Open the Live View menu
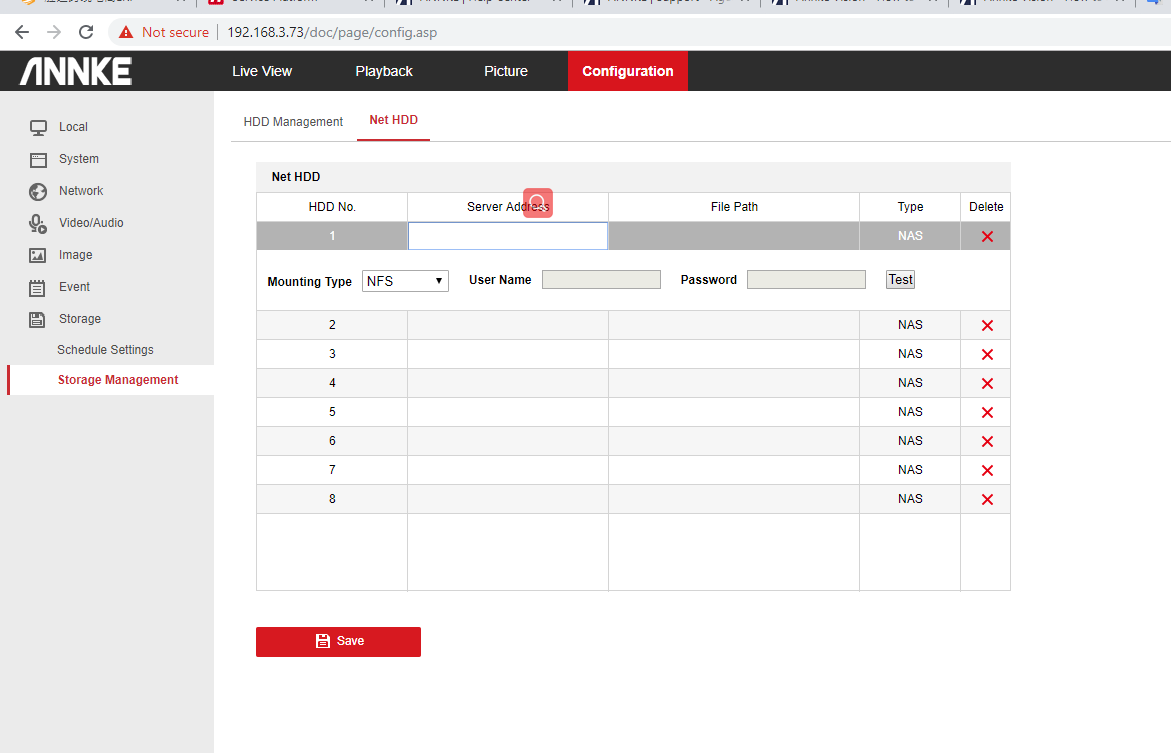 coord(262,71)
